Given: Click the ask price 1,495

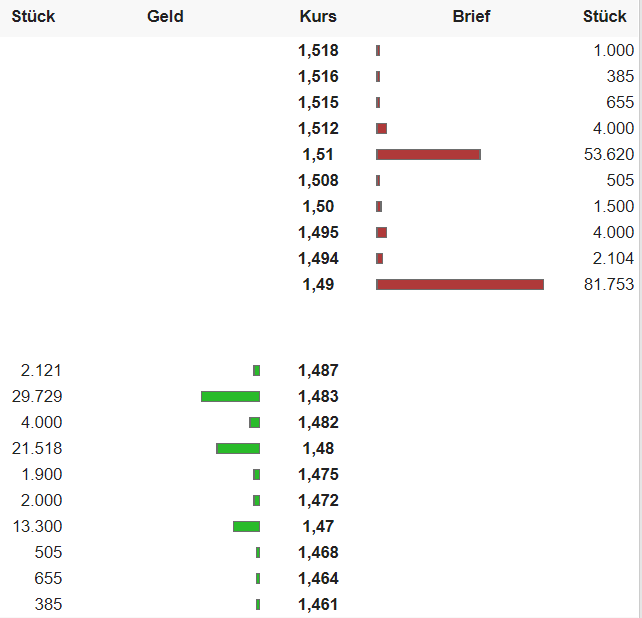Looking at the screenshot, I should (318, 232).
